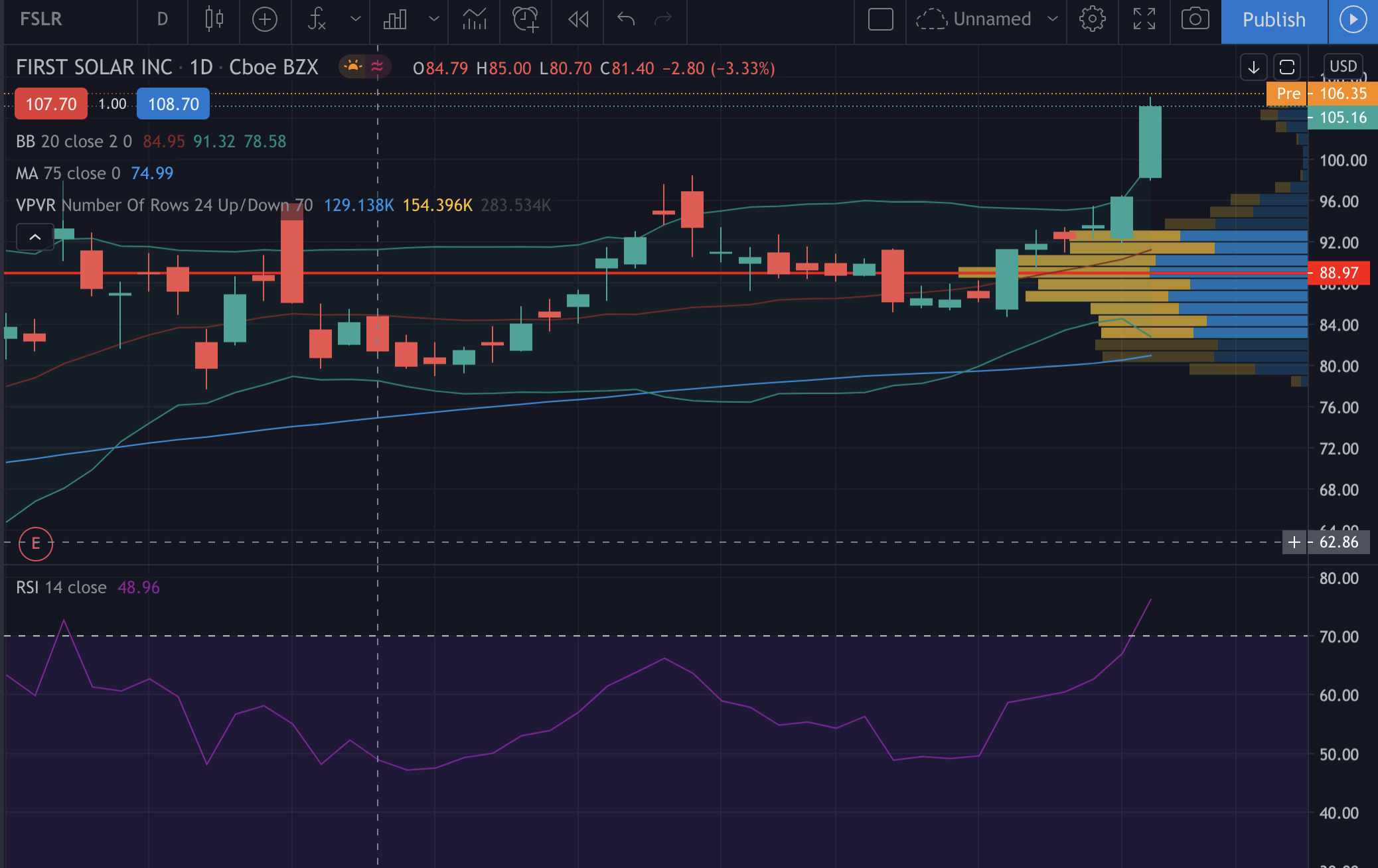Open the indicators fx button
Screen dimensions: 1378x868
pyautogui.click(x=317, y=19)
